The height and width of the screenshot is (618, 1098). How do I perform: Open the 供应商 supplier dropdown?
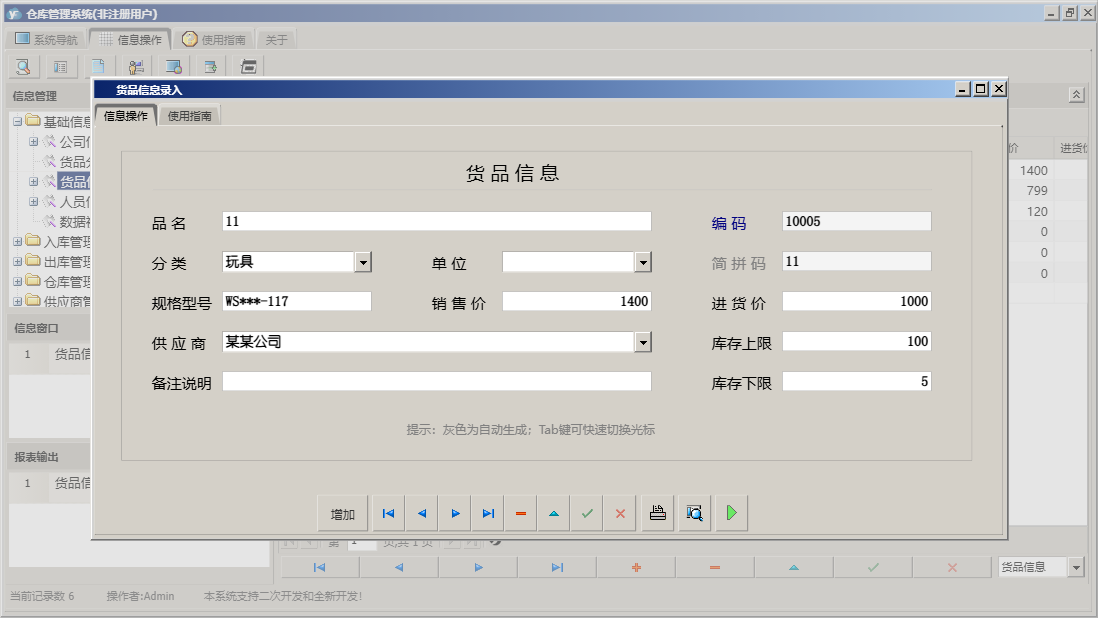pyautogui.click(x=645, y=340)
